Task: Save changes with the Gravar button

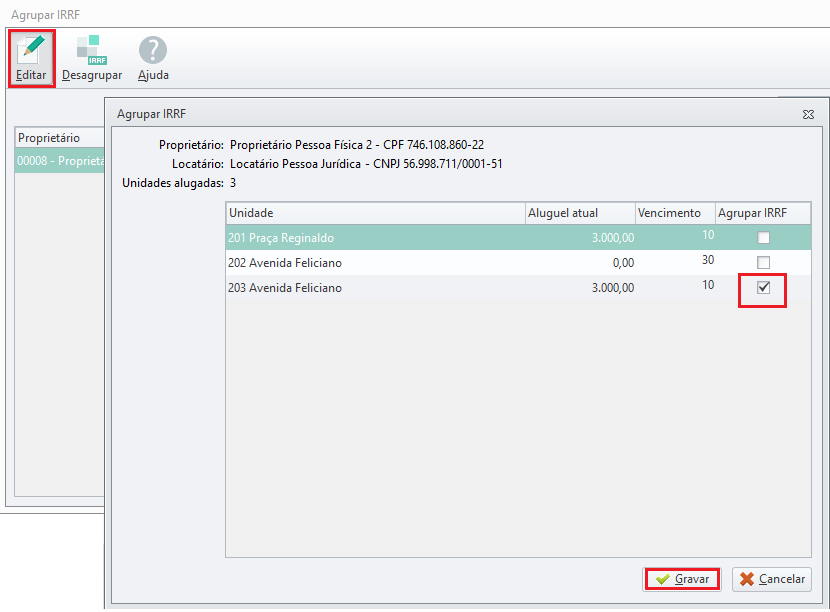Action: (x=682, y=579)
